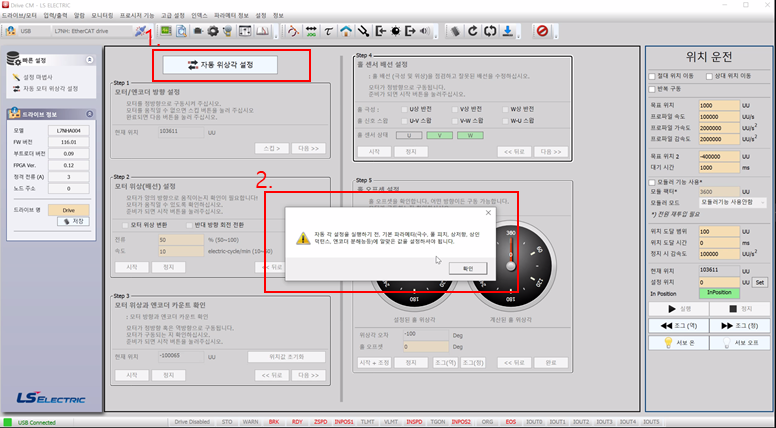Click 위치값 초기화 in Step 3
The height and width of the screenshot is (428, 776).
click(287, 357)
